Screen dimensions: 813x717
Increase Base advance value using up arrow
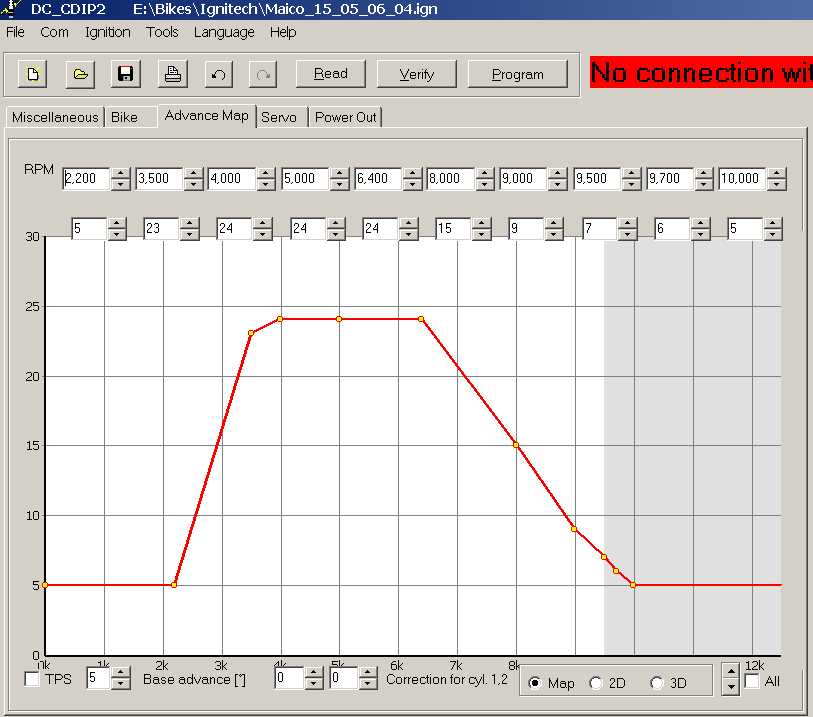tap(121, 673)
